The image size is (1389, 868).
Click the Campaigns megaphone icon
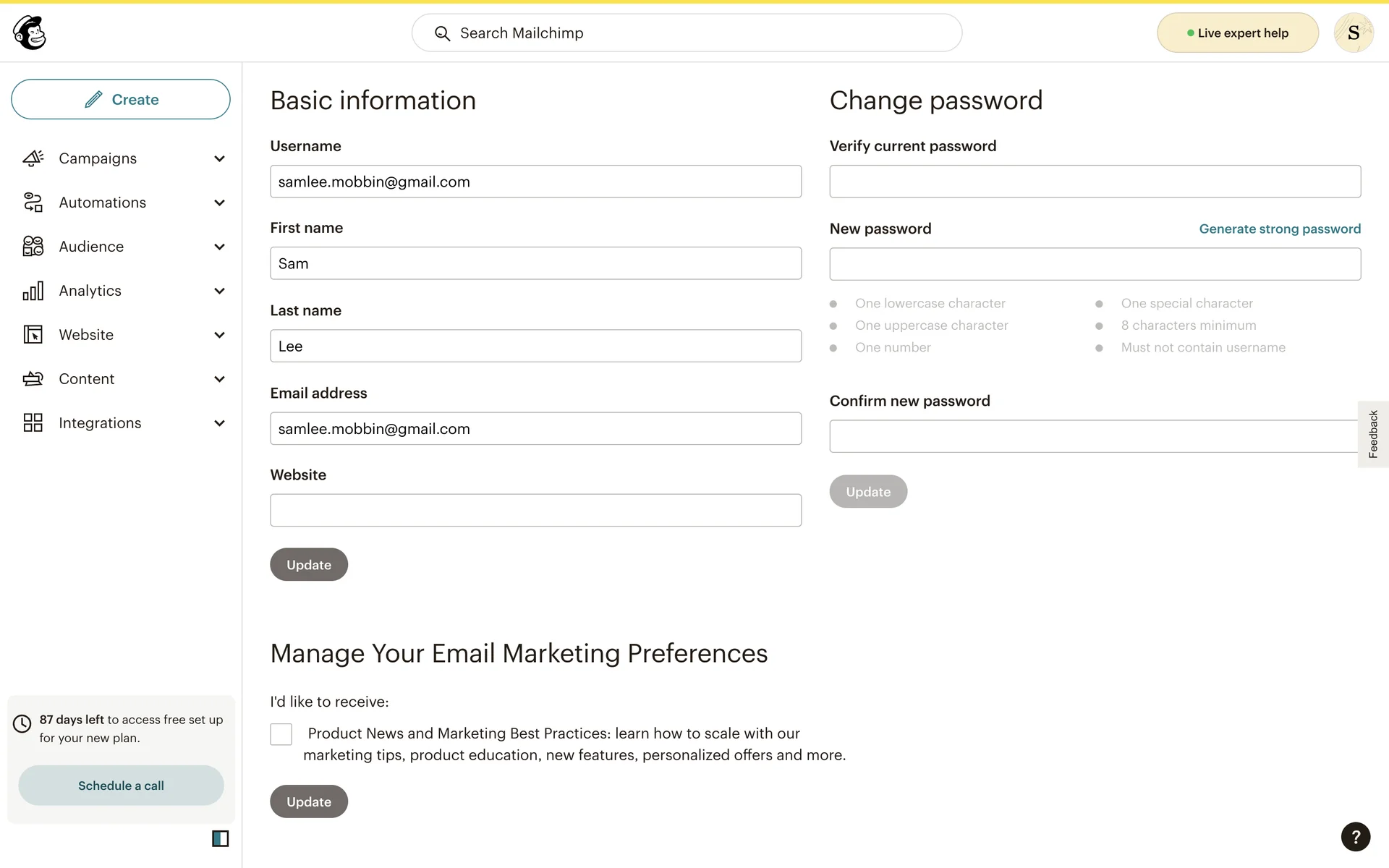[33, 158]
